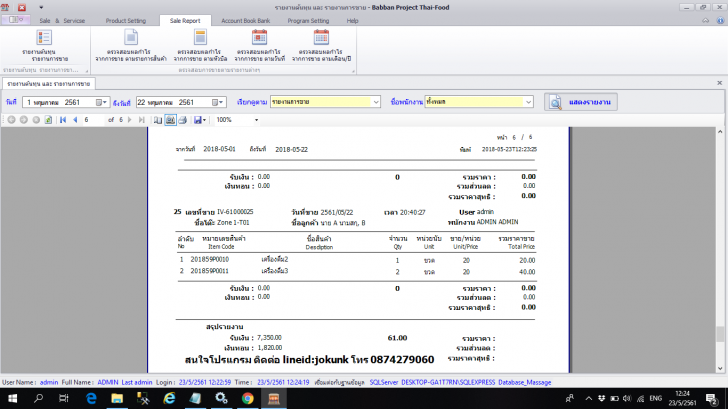Viewport: 728px width, 409px height.
Task: Open the start date calendar picker
Action: pos(101,102)
